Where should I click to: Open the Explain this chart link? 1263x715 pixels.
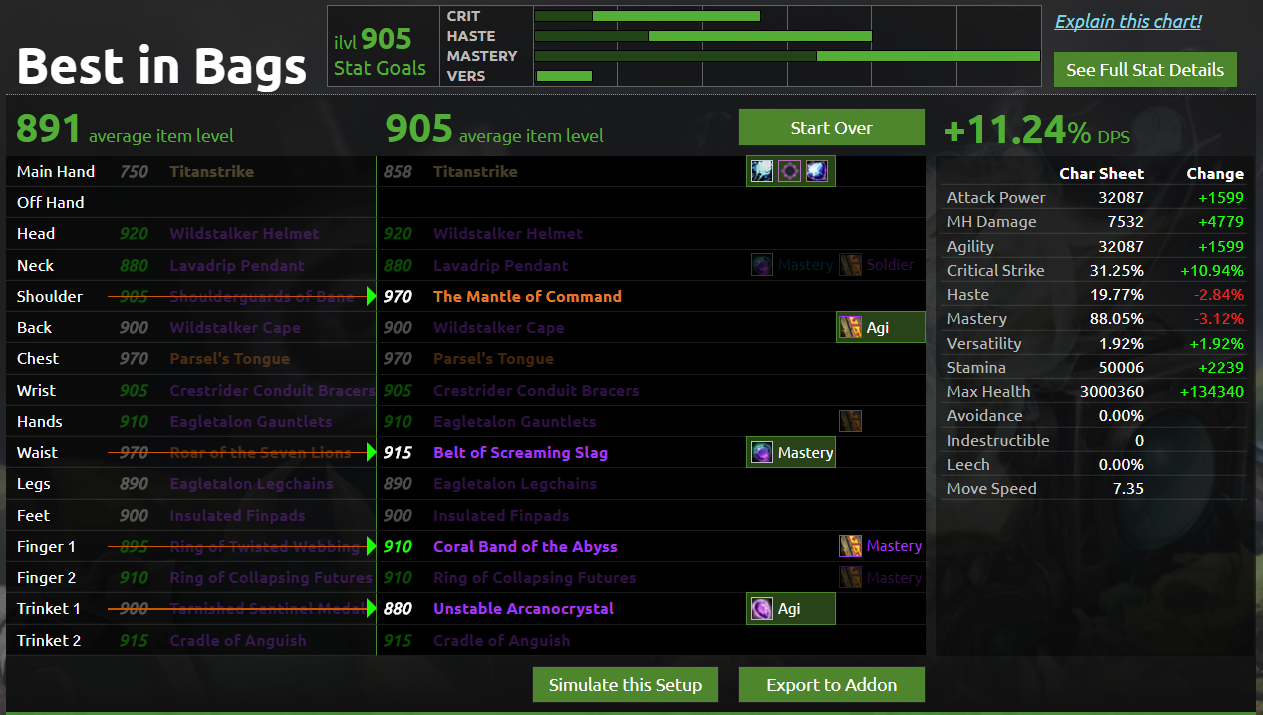1128,21
